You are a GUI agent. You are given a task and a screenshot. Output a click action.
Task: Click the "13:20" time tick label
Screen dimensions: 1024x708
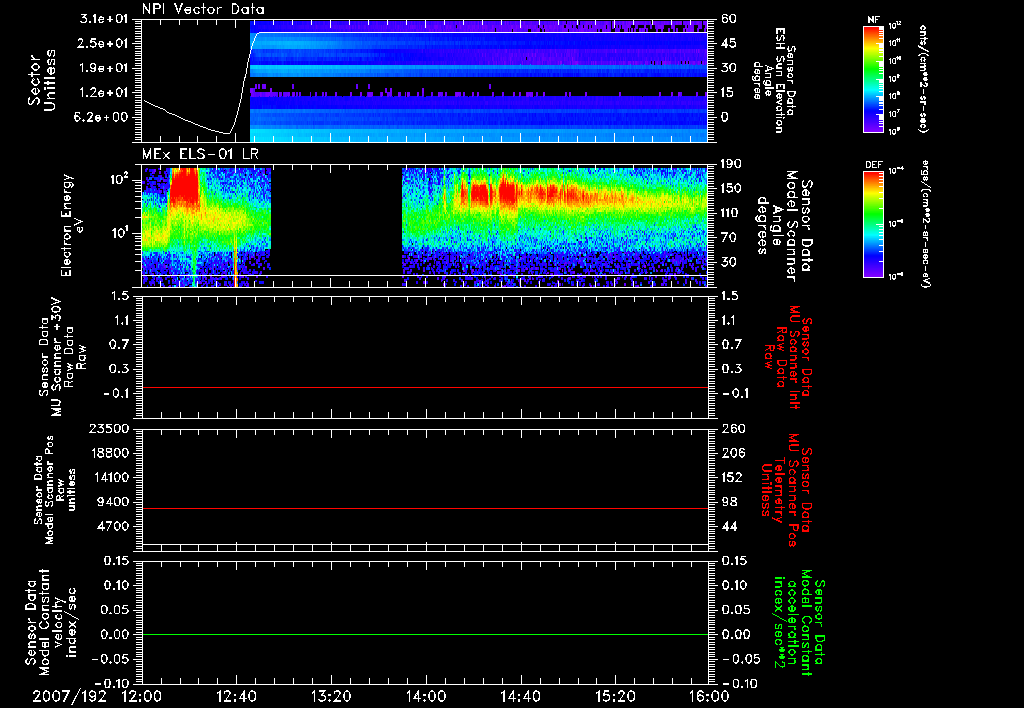(331, 696)
